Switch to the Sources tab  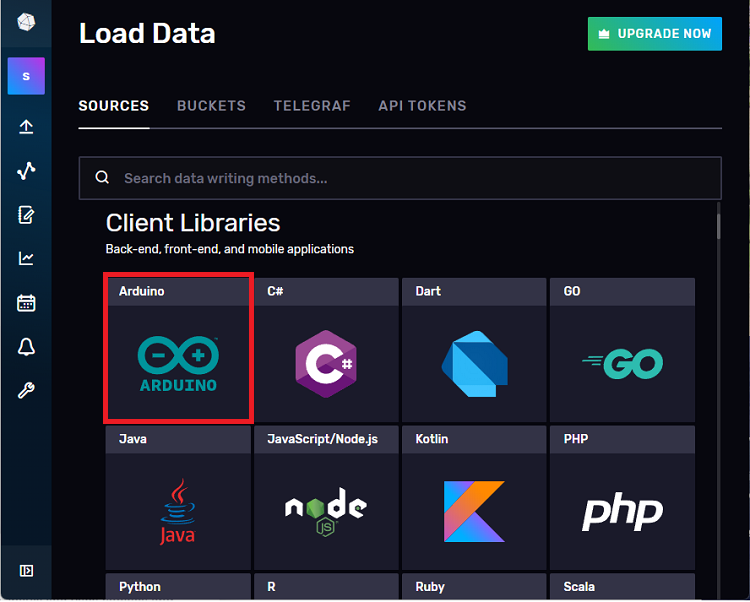(x=114, y=106)
